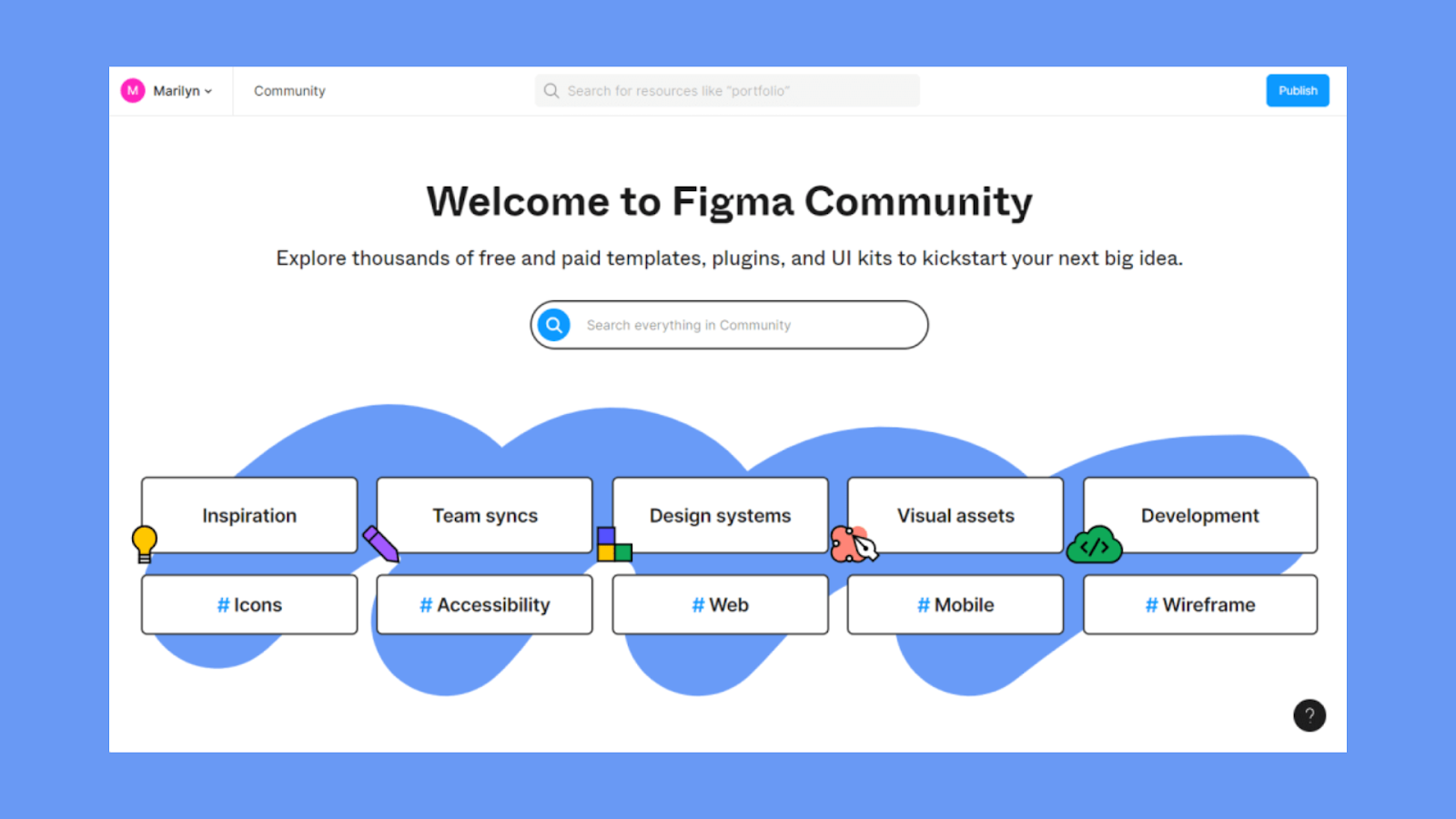Select the #Icons tag
Image resolution: width=1456 pixels, height=819 pixels.
(x=249, y=604)
